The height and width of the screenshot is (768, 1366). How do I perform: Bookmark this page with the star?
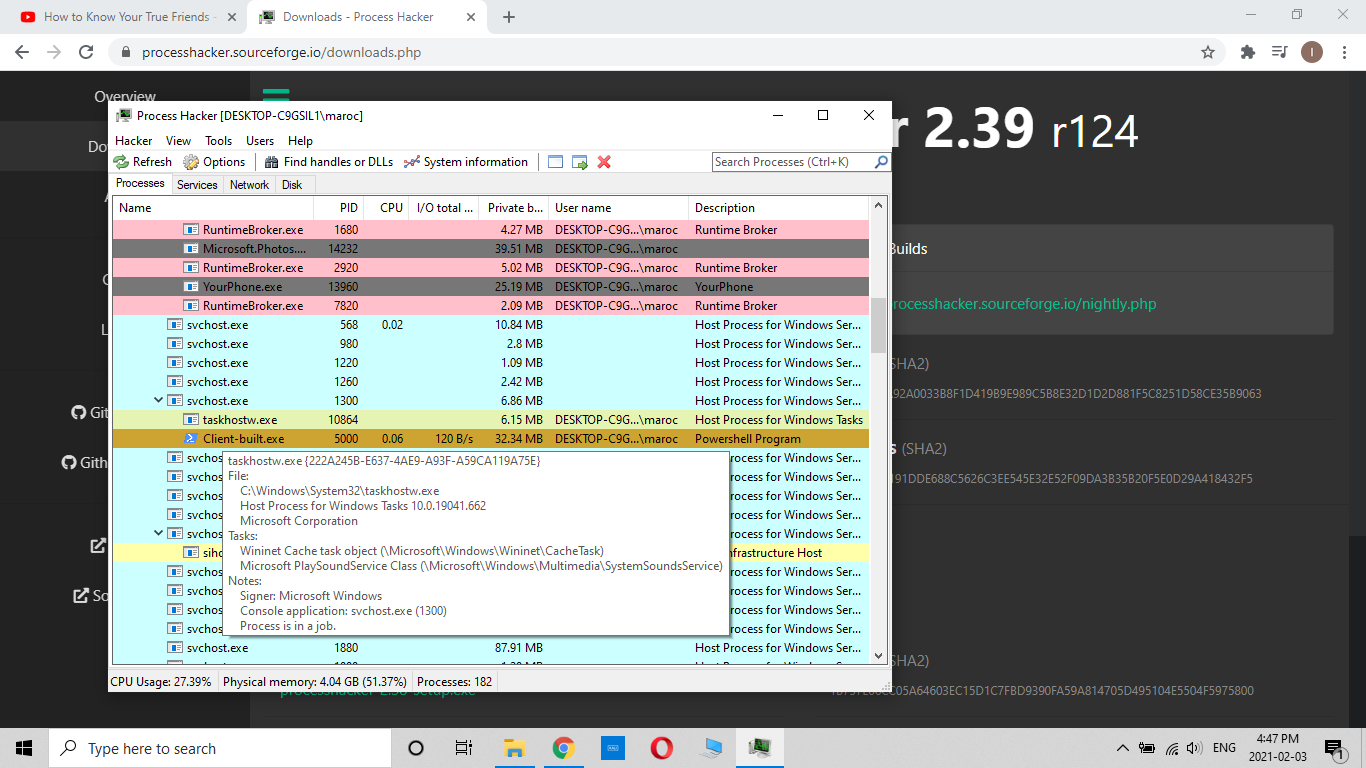[x=1208, y=52]
